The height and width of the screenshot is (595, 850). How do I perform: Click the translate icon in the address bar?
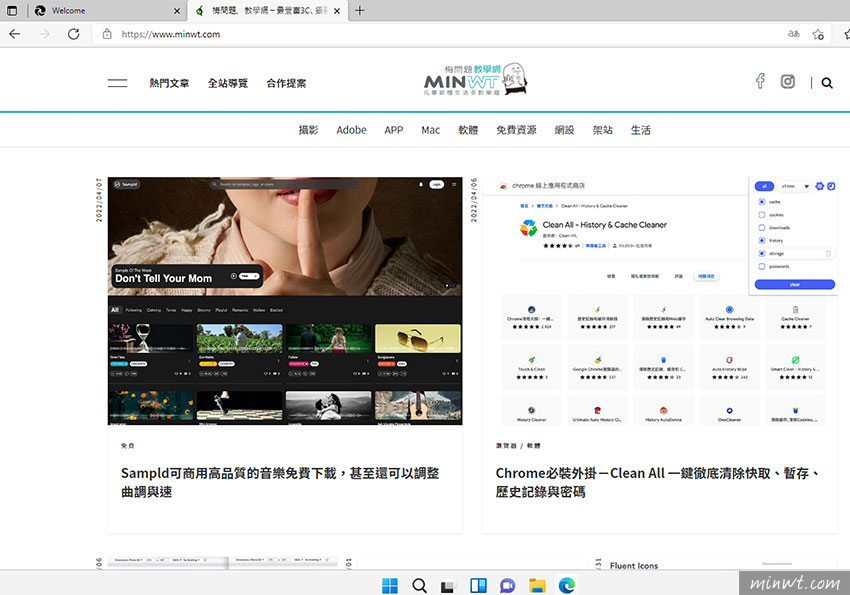coord(794,34)
